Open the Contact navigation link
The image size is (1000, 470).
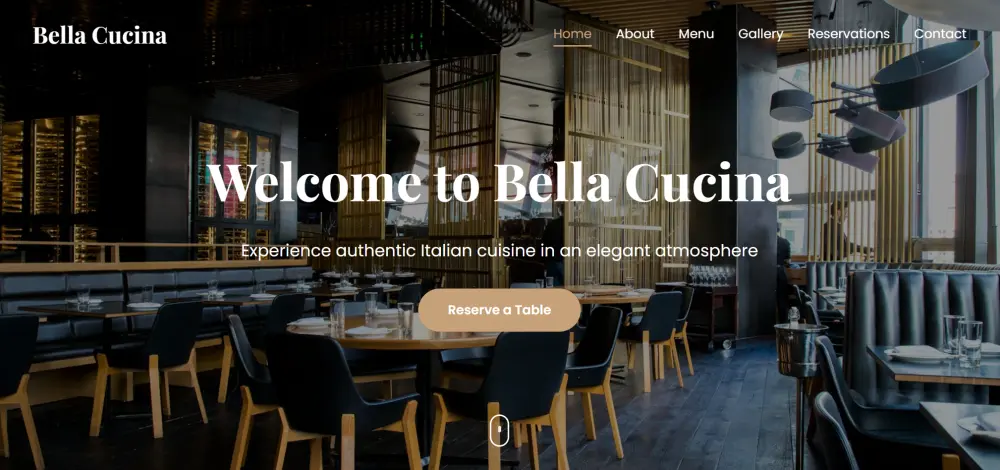pos(940,34)
